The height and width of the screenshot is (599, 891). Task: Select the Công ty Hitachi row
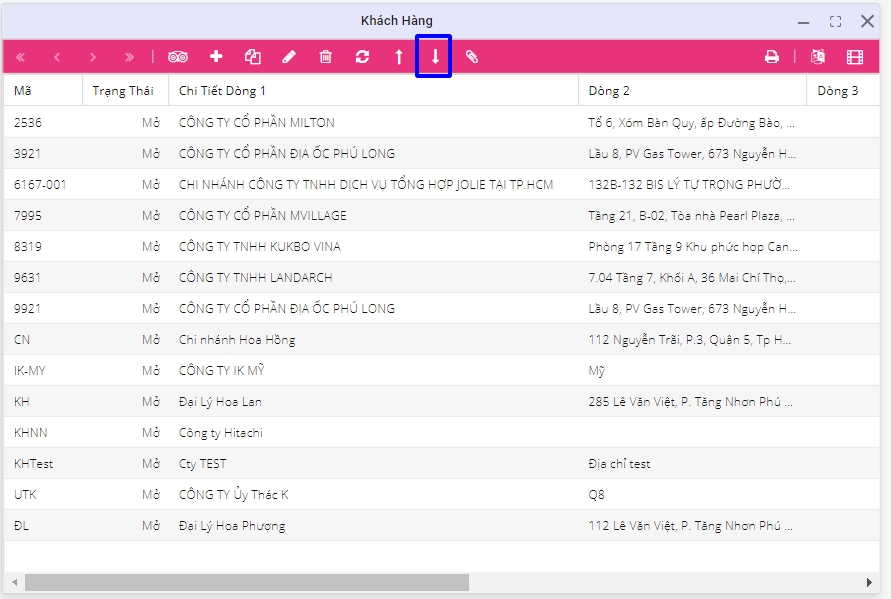[220, 433]
